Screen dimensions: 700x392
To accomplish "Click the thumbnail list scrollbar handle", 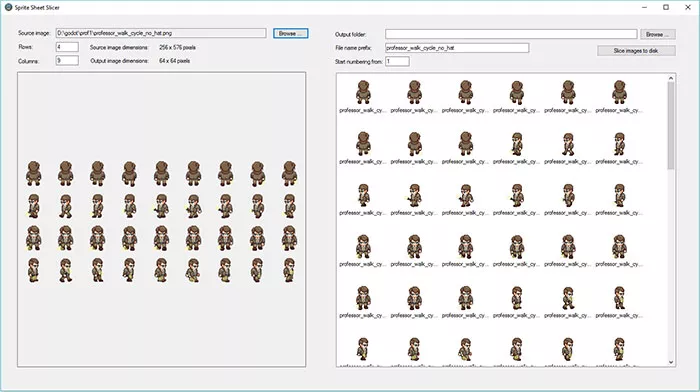I will tap(671, 126).
